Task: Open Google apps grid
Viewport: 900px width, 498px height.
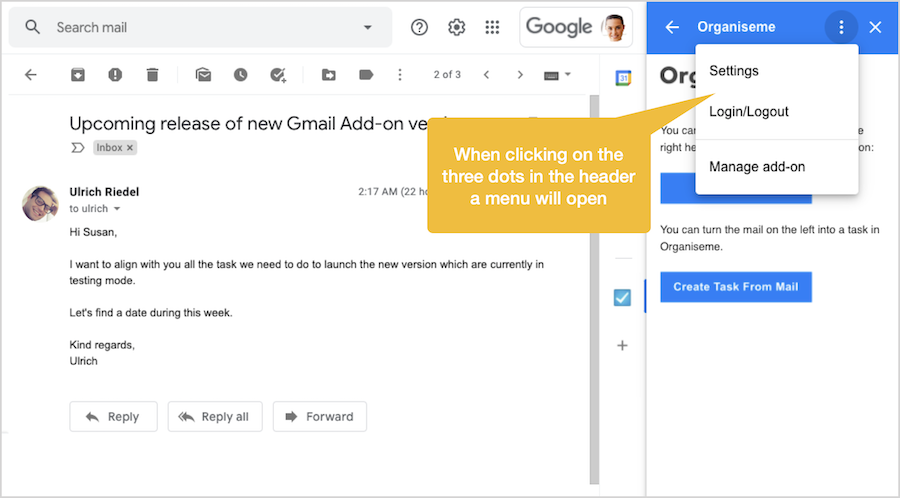Action: tap(492, 27)
